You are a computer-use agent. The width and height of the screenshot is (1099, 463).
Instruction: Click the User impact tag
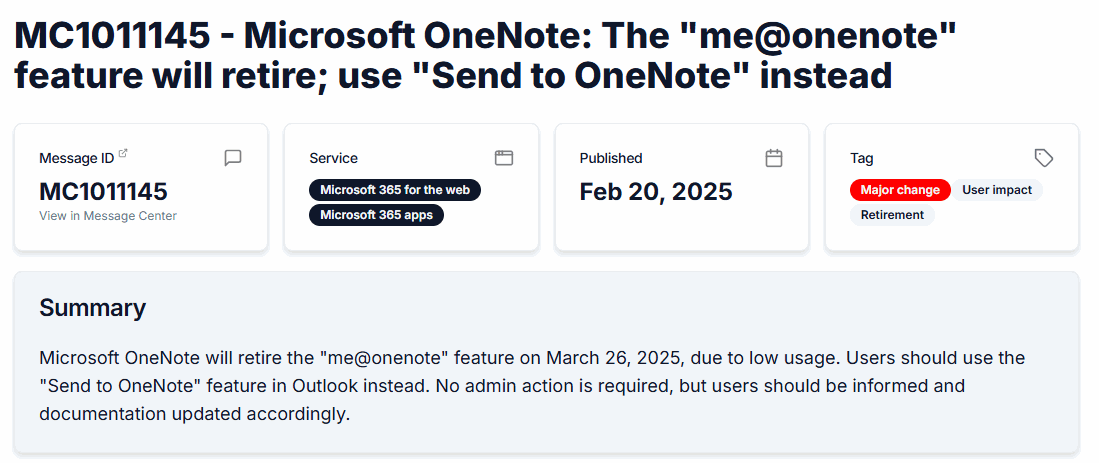996,190
